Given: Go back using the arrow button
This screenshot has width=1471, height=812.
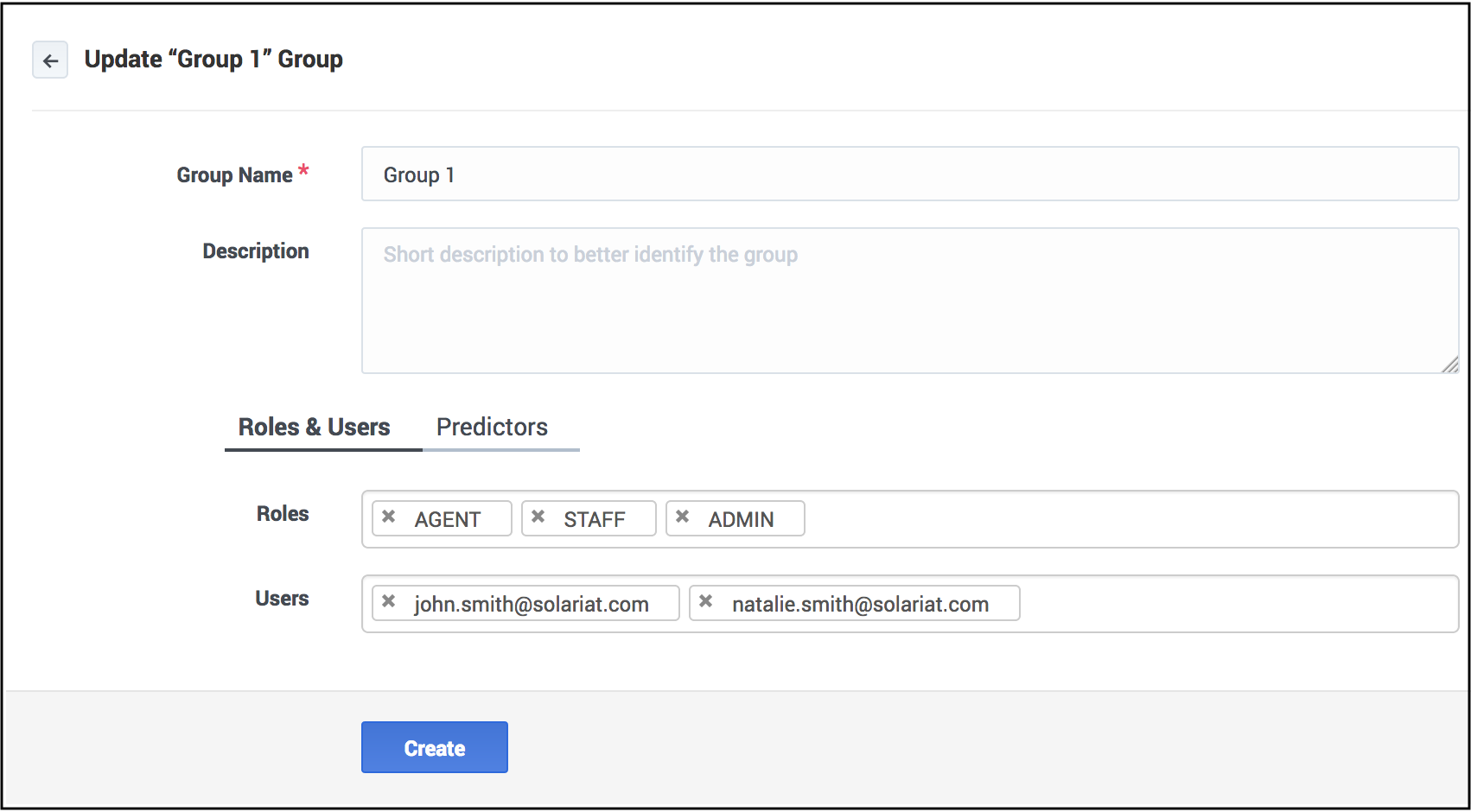Looking at the screenshot, I should click(x=50, y=60).
